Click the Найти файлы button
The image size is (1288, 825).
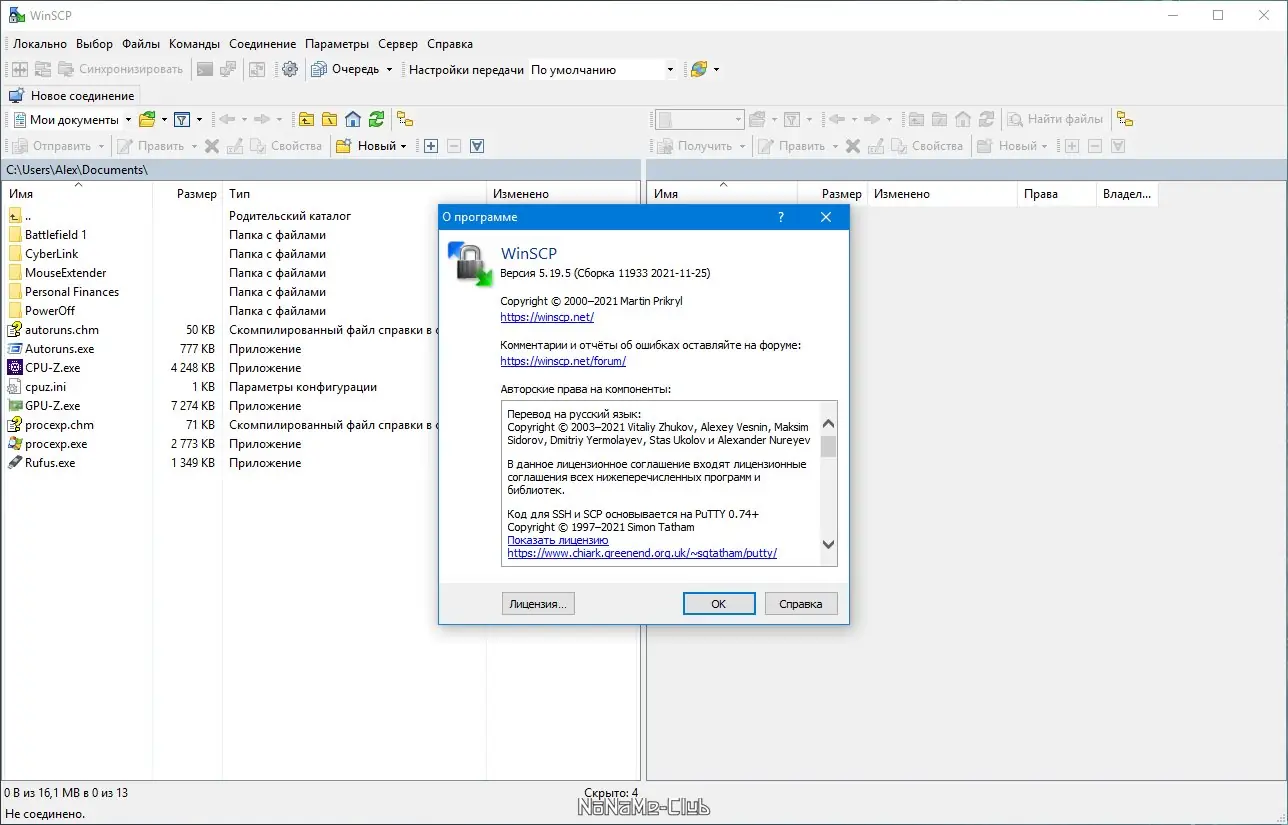[x=1056, y=119]
